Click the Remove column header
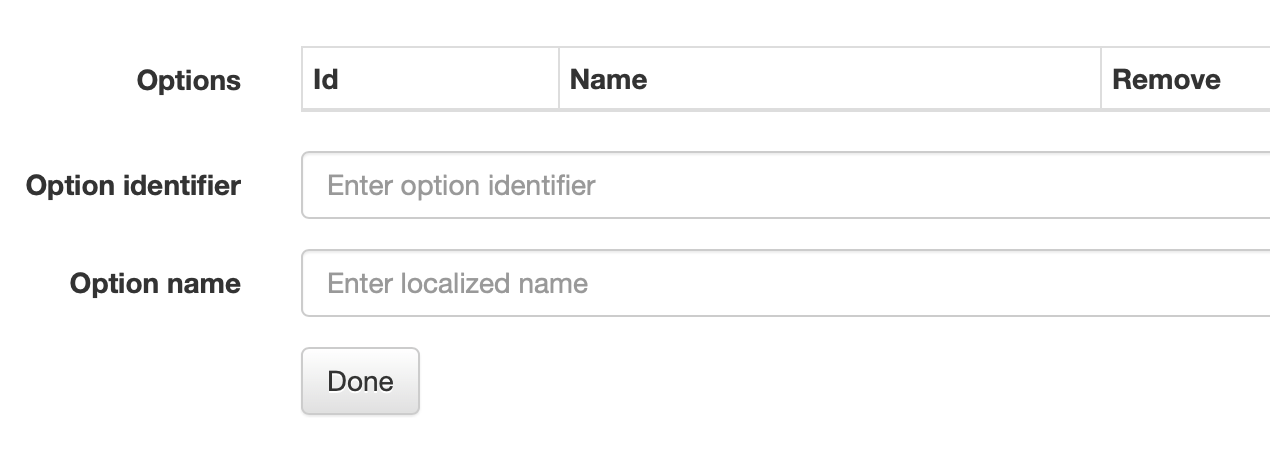Viewport: 1270px width, 458px height. click(1166, 79)
